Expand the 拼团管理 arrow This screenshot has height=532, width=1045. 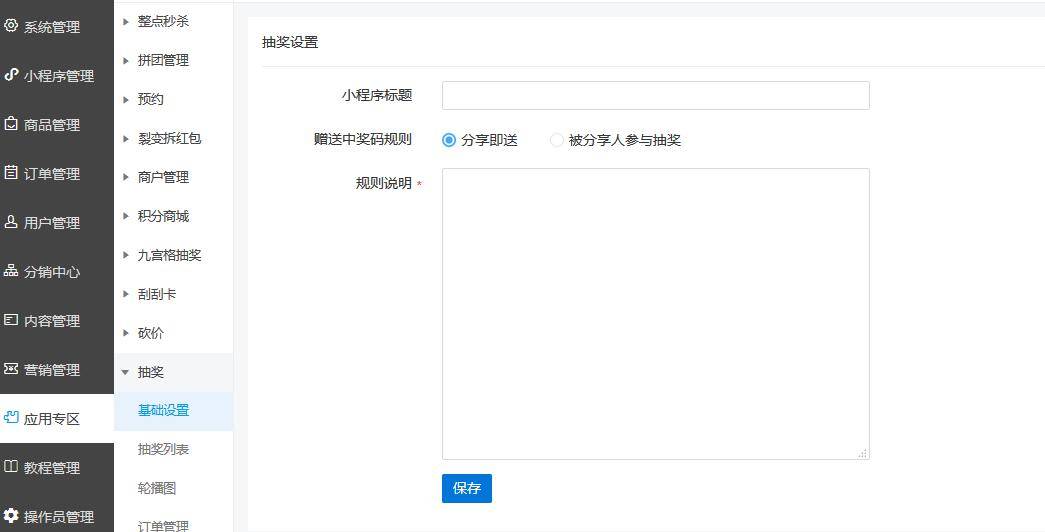tap(125, 61)
